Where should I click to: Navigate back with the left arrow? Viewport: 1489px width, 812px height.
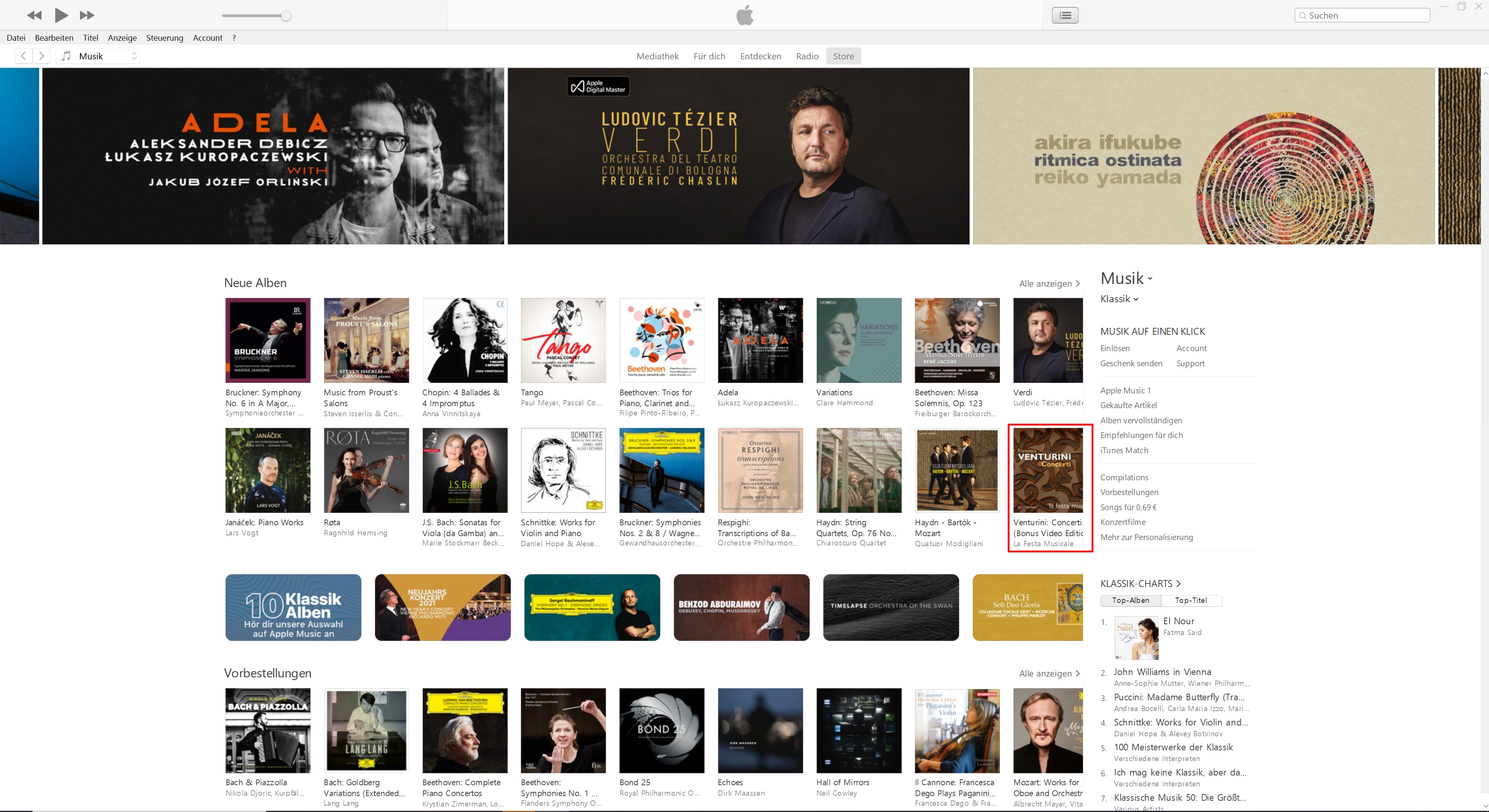(x=23, y=56)
